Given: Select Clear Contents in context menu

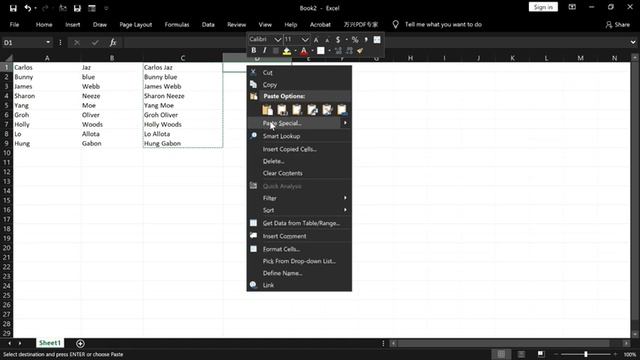Looking at the screenshot, I should 299,173.
